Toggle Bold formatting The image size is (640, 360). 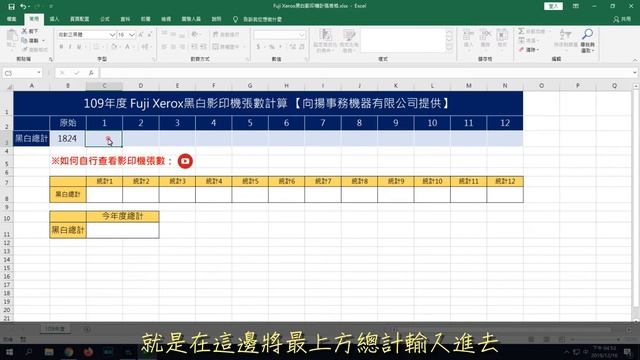pyautogui.click(x=61, y=47)
